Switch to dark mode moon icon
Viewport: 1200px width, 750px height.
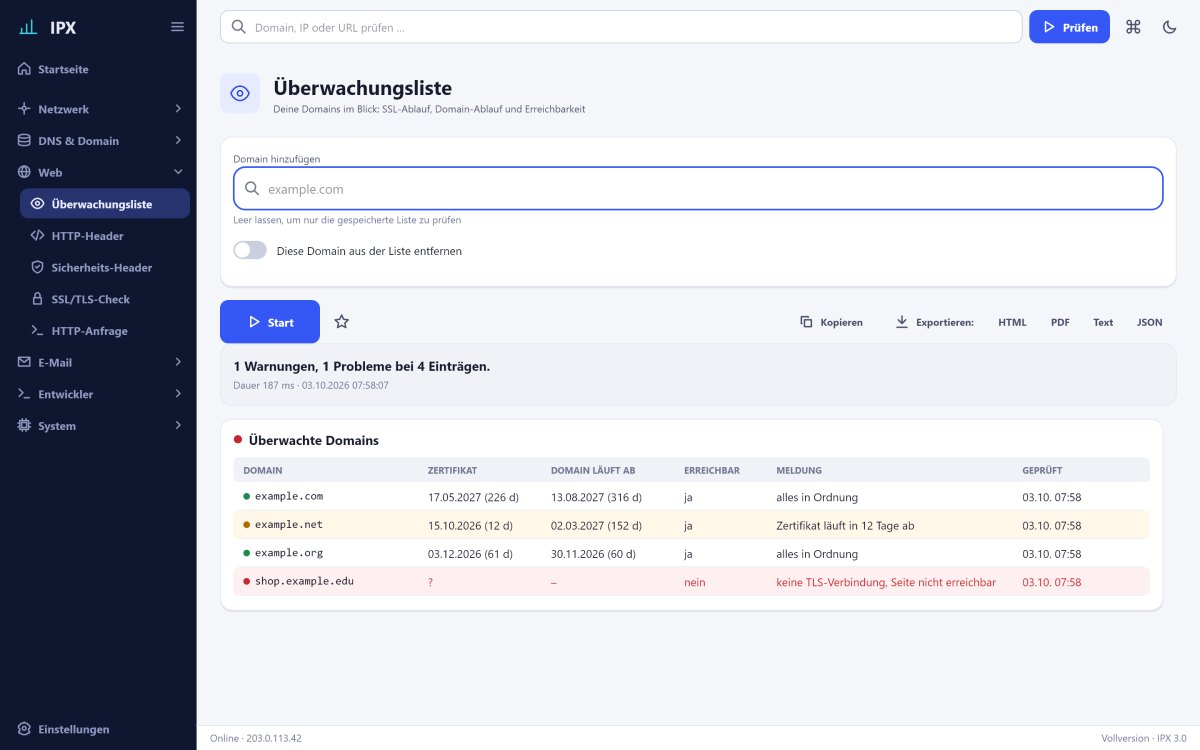click(1169, 27)
